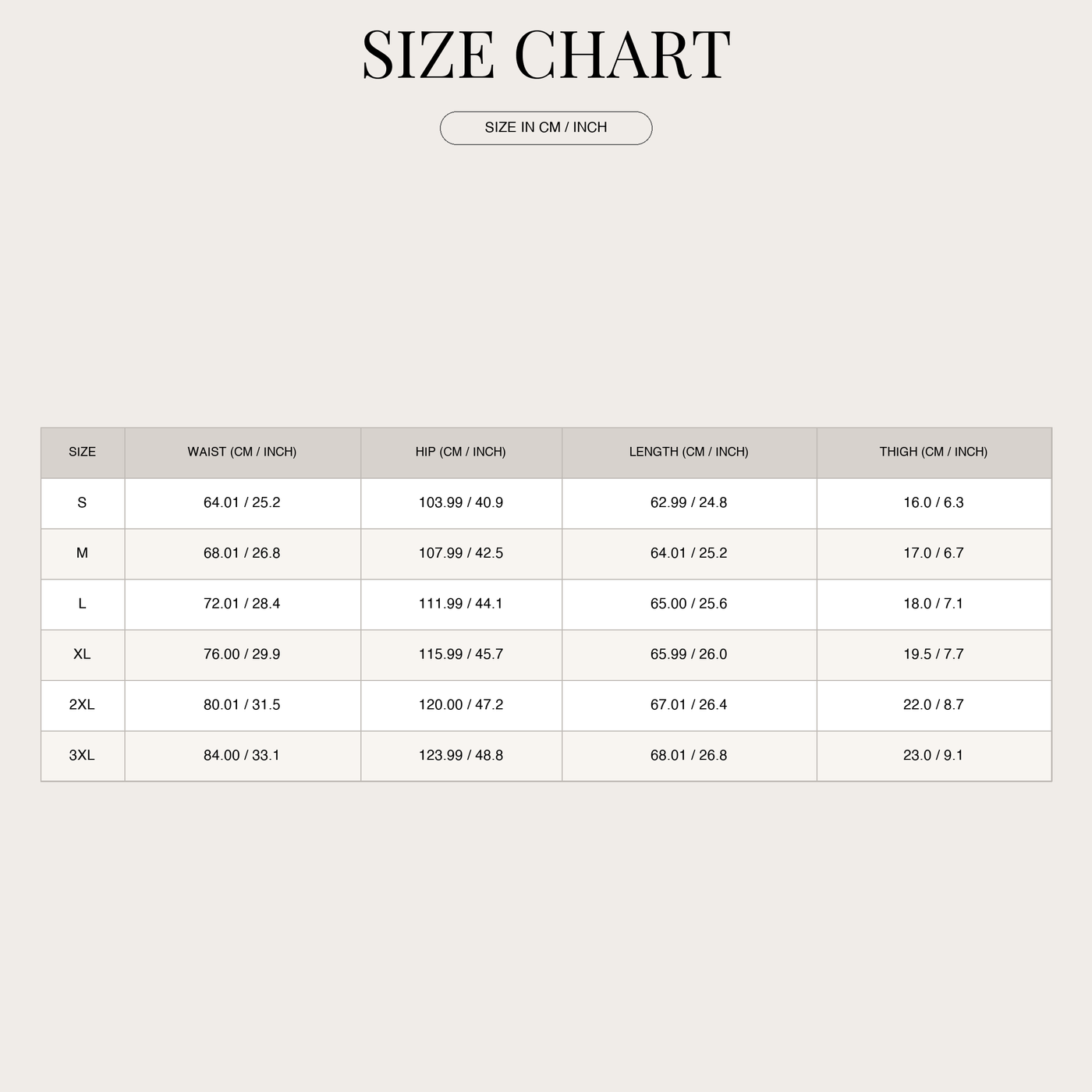Screen dimensions: 1092x1092
Task: Click the SIZE CHART title
Action: (x=546, y=55)
